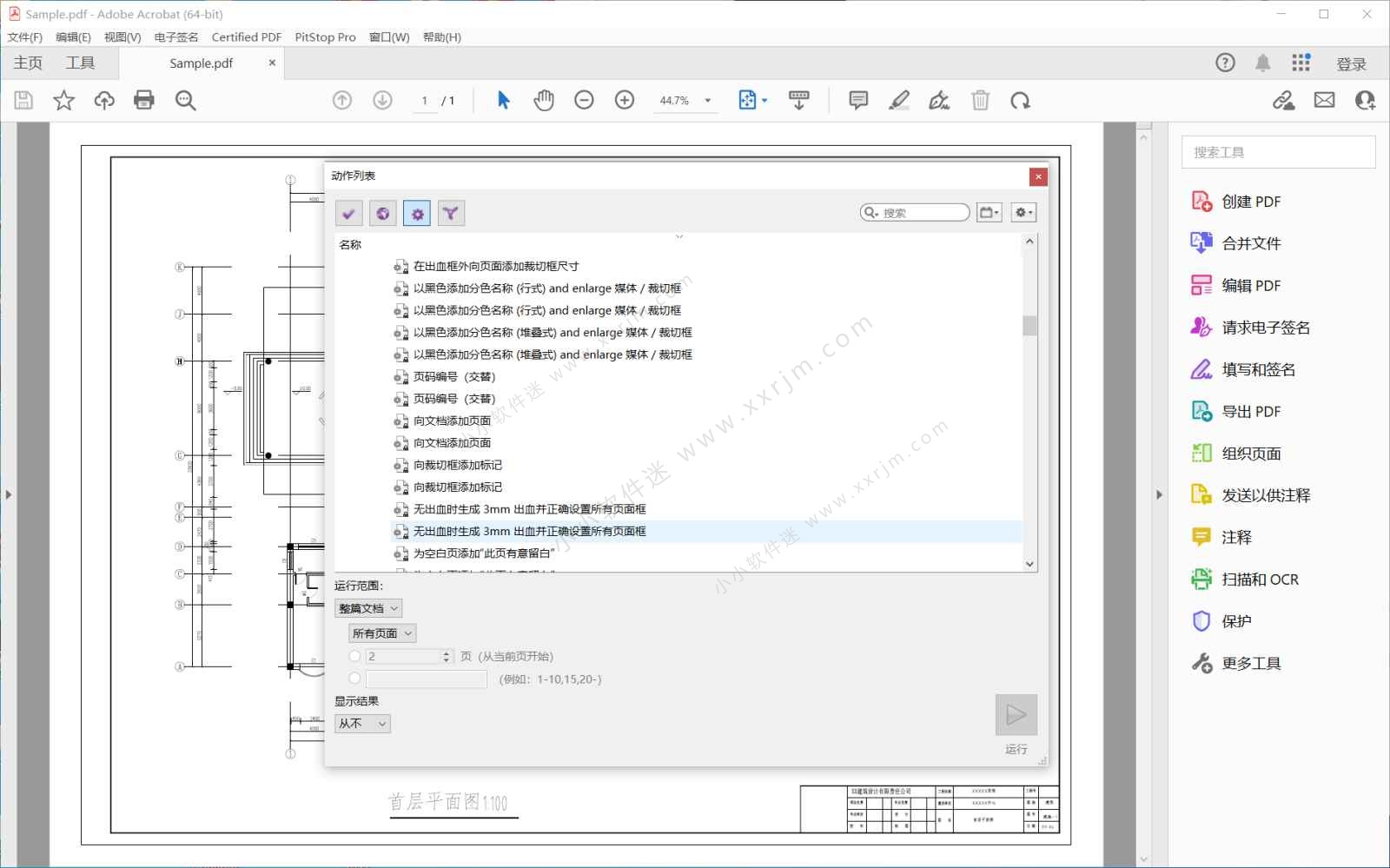Bookmark the file with the star icon
The image size is (1390, 868).
click(63, 101)
